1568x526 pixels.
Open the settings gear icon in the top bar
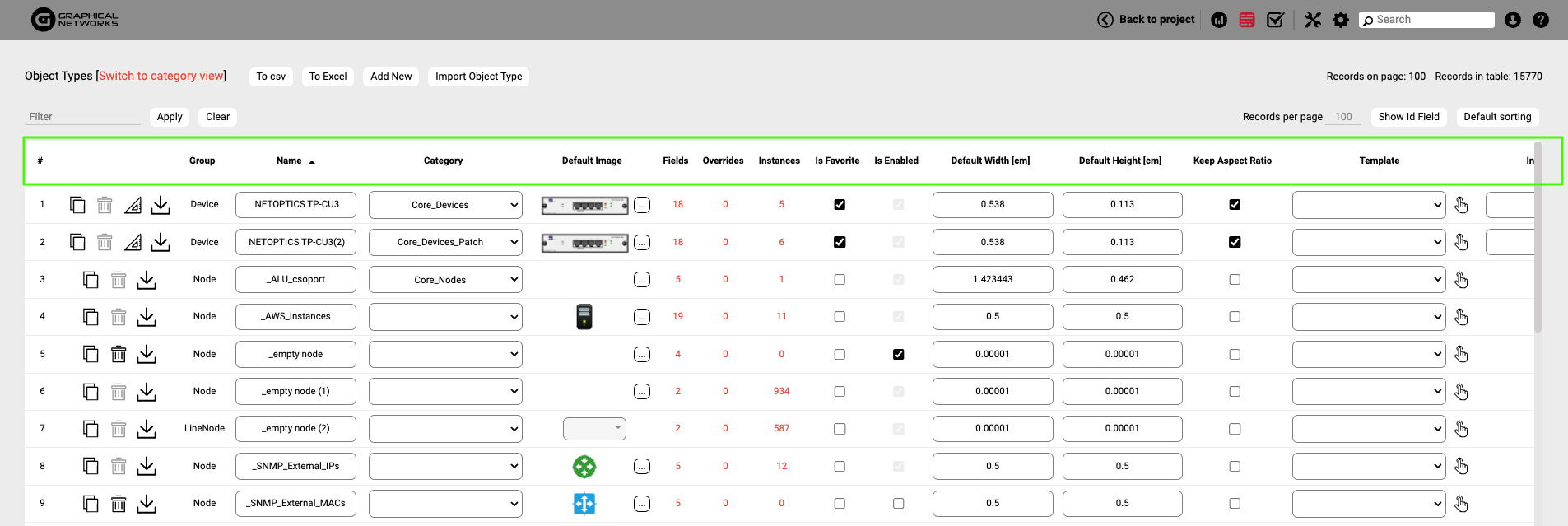(1341, 20)
